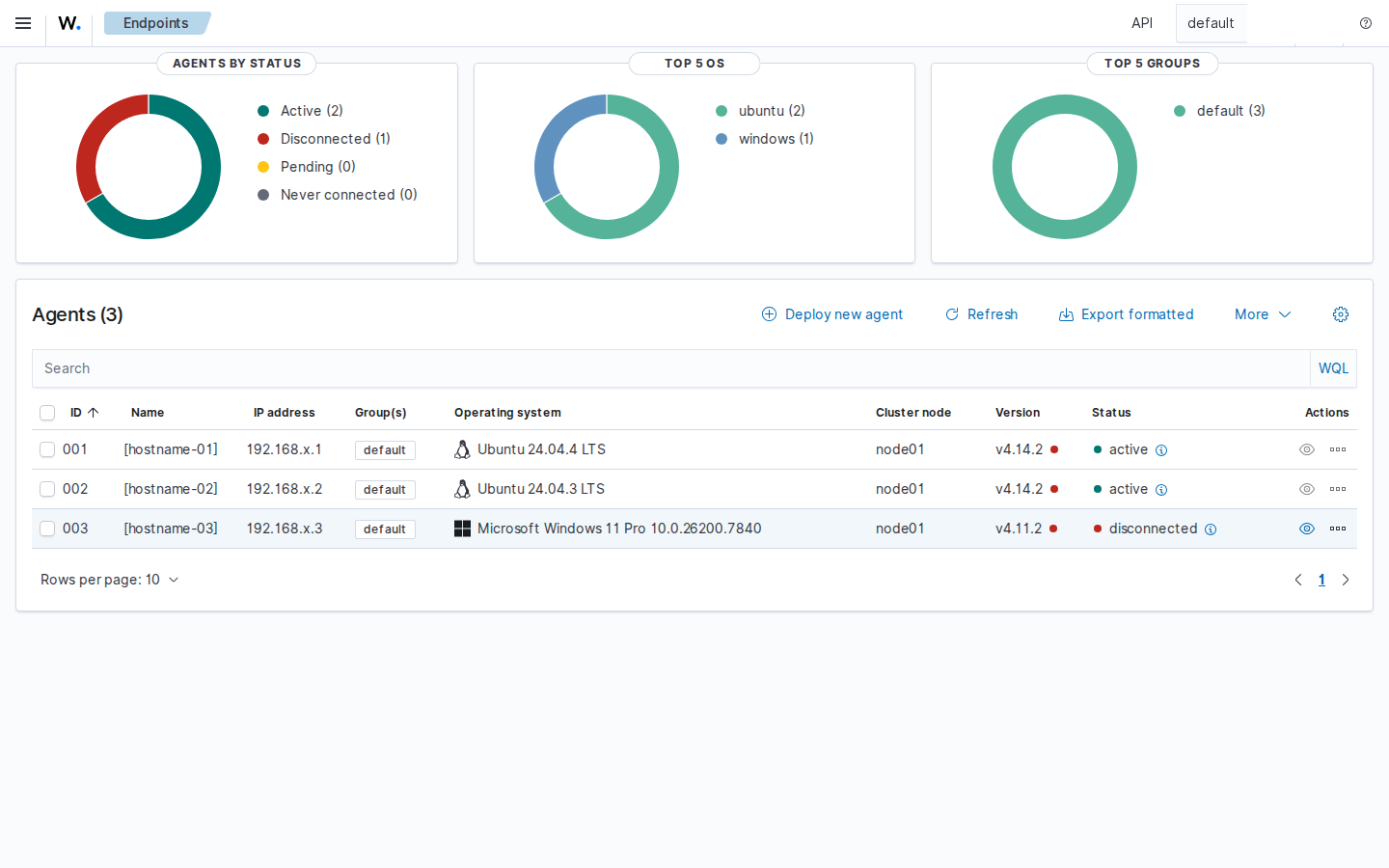Open the Endpoints breadcrumb tab

click(156, 23)
